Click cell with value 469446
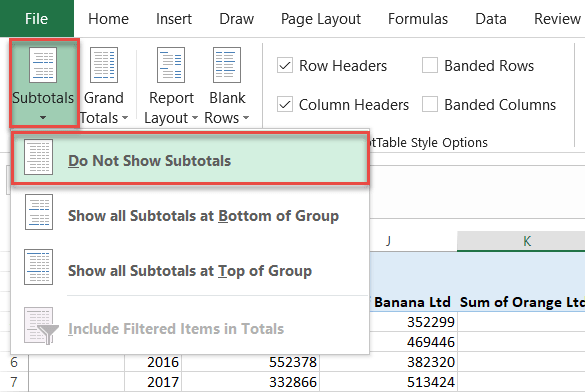 pyautogui.click(x=413, y=342)
